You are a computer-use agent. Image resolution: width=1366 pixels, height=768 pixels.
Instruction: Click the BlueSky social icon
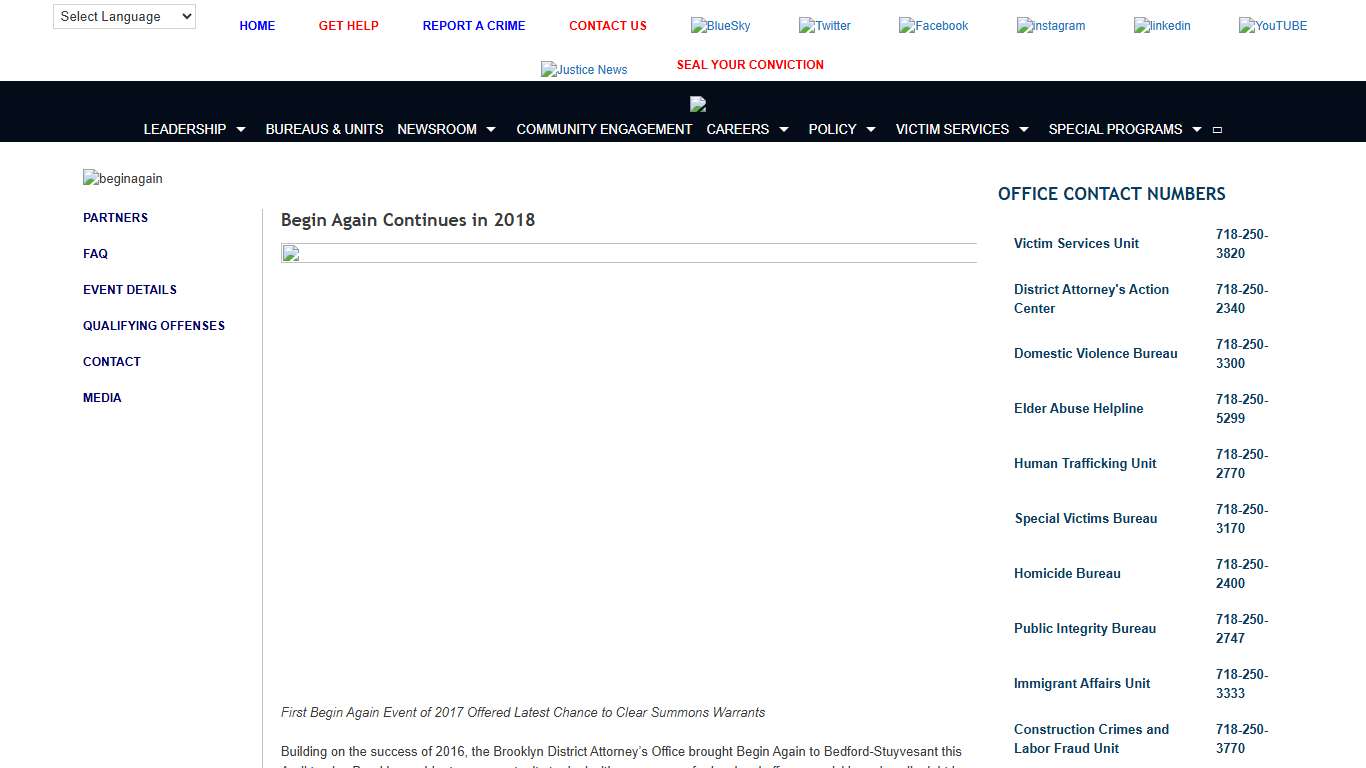tap(720, 26)
